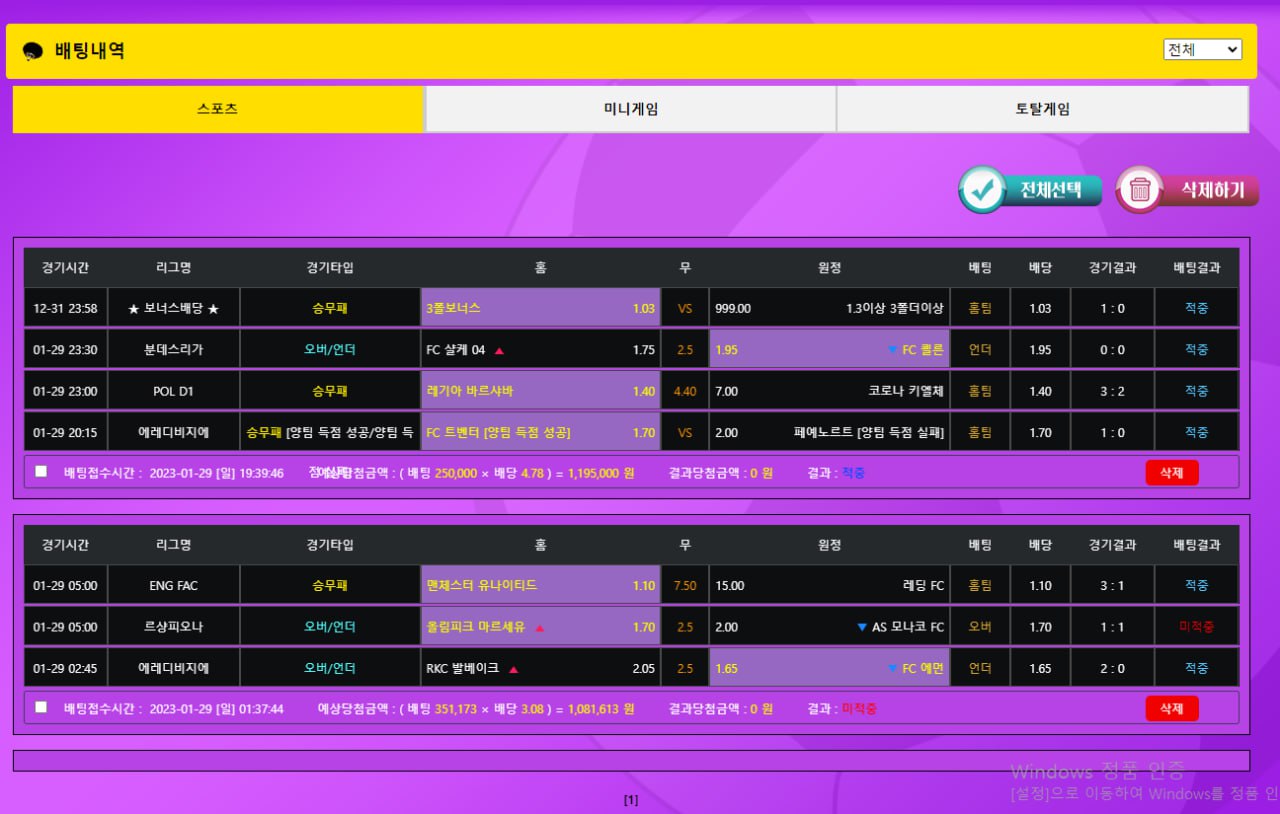Switch to the 토탈게임 tab
1280x814 pixels.
(1042, 109)
